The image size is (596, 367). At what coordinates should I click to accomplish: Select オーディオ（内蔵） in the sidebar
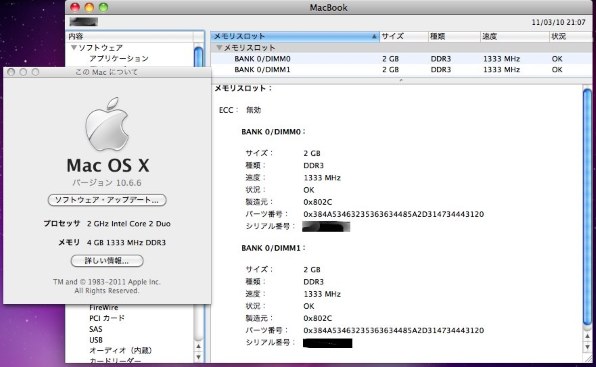point(120,350)
